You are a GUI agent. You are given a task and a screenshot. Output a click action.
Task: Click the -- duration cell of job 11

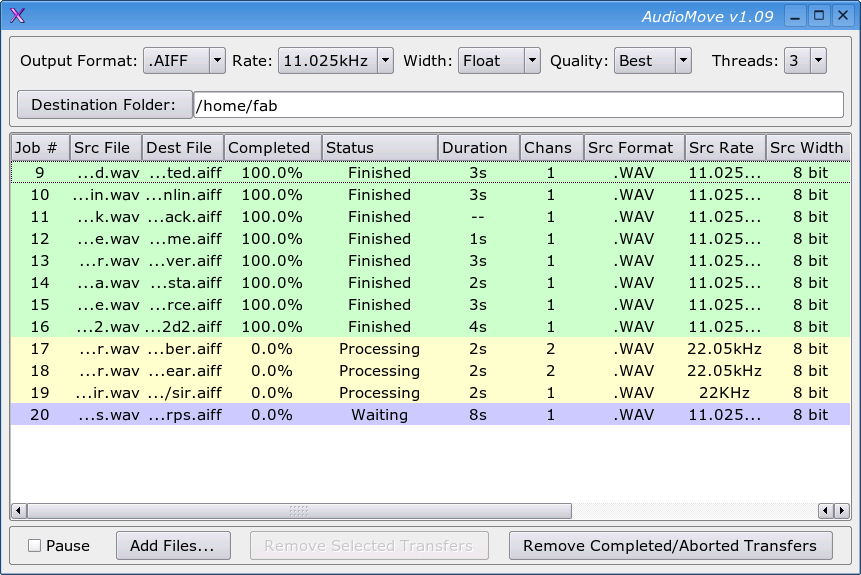(478, 217)
